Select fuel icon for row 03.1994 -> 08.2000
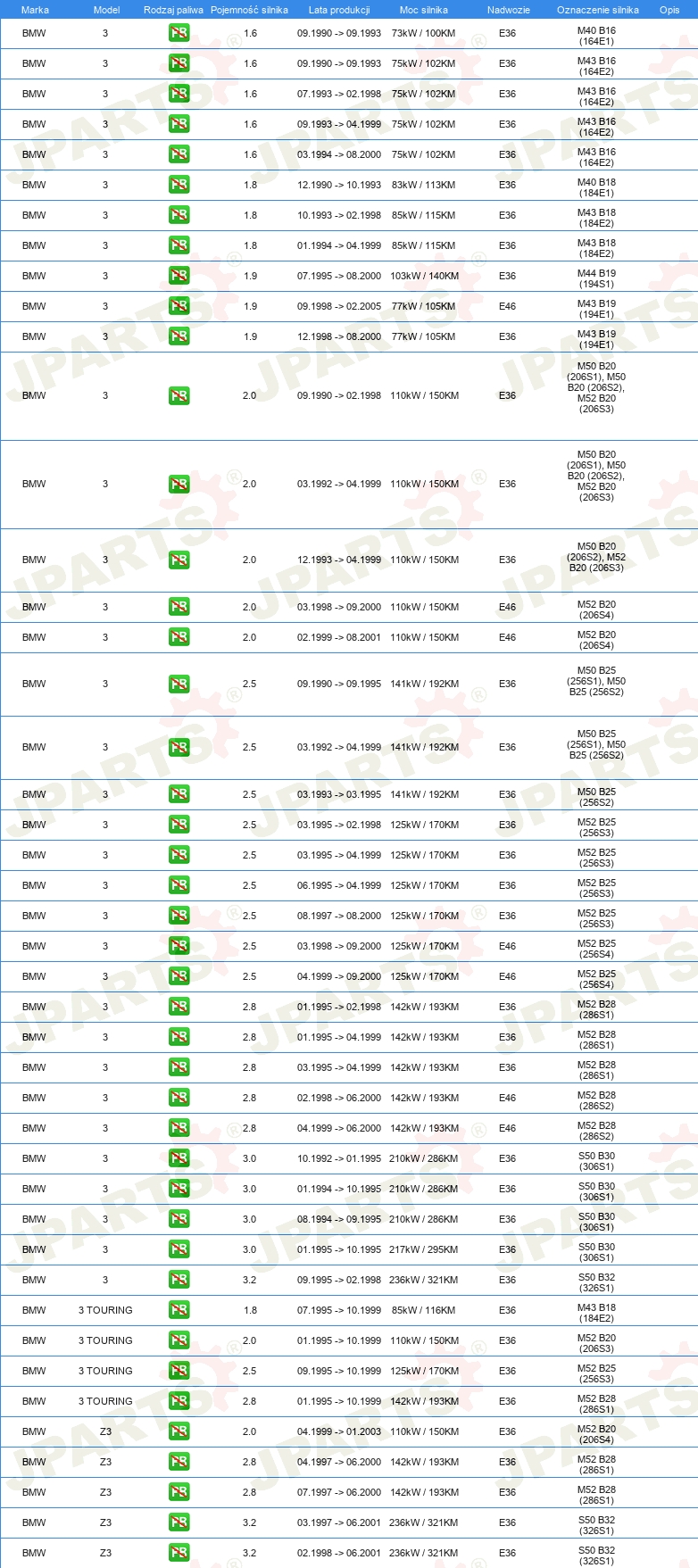This screenshot has width=698, height=1568. click(179, 154)
